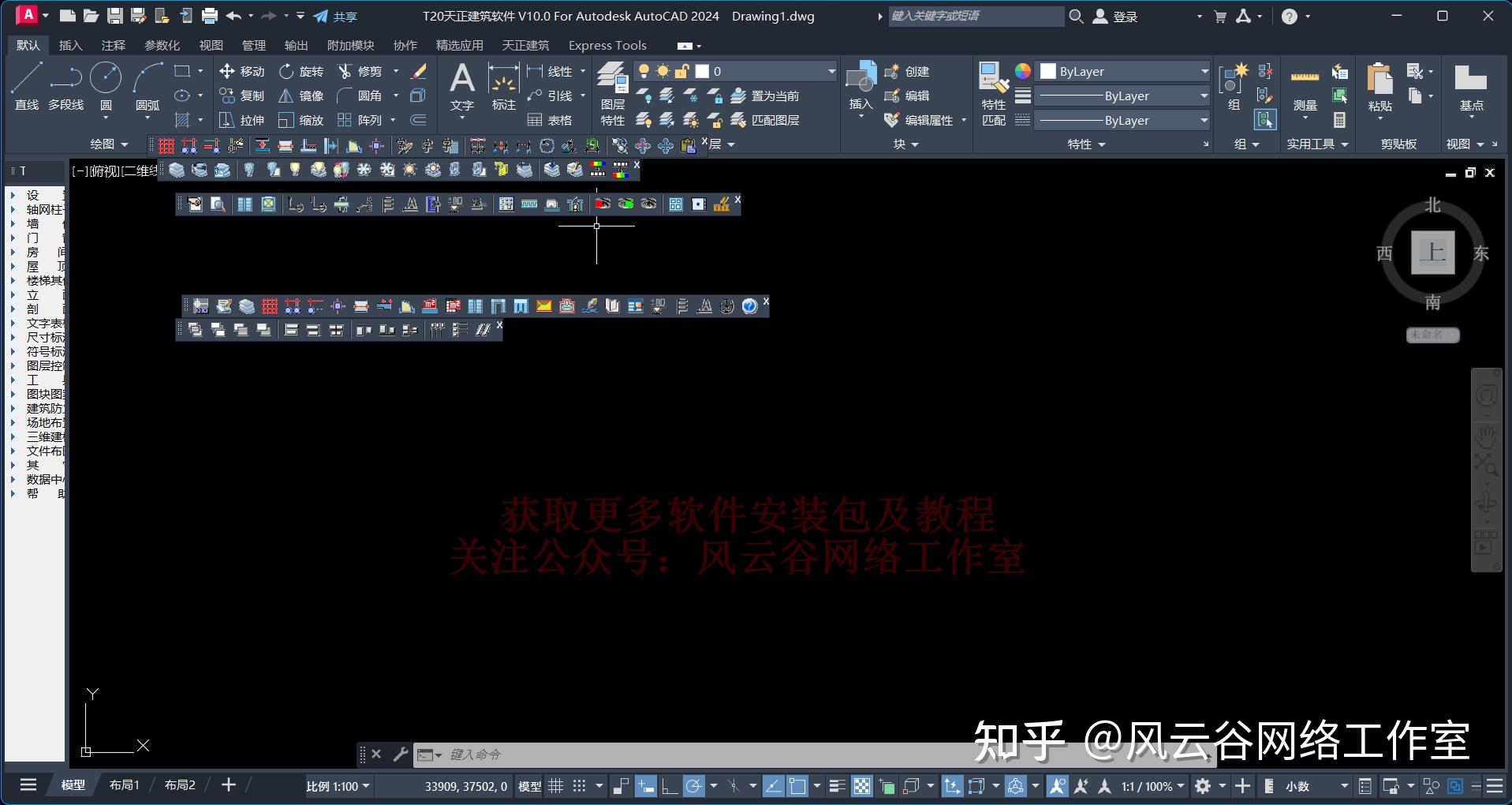
Task: Toggle polar tracking on the status bar
Action: tap(693, 786)
